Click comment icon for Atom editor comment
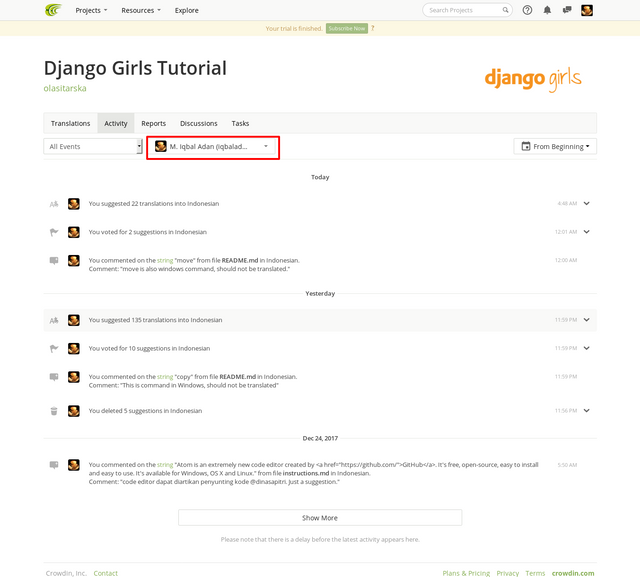 [x=54, y=465]
